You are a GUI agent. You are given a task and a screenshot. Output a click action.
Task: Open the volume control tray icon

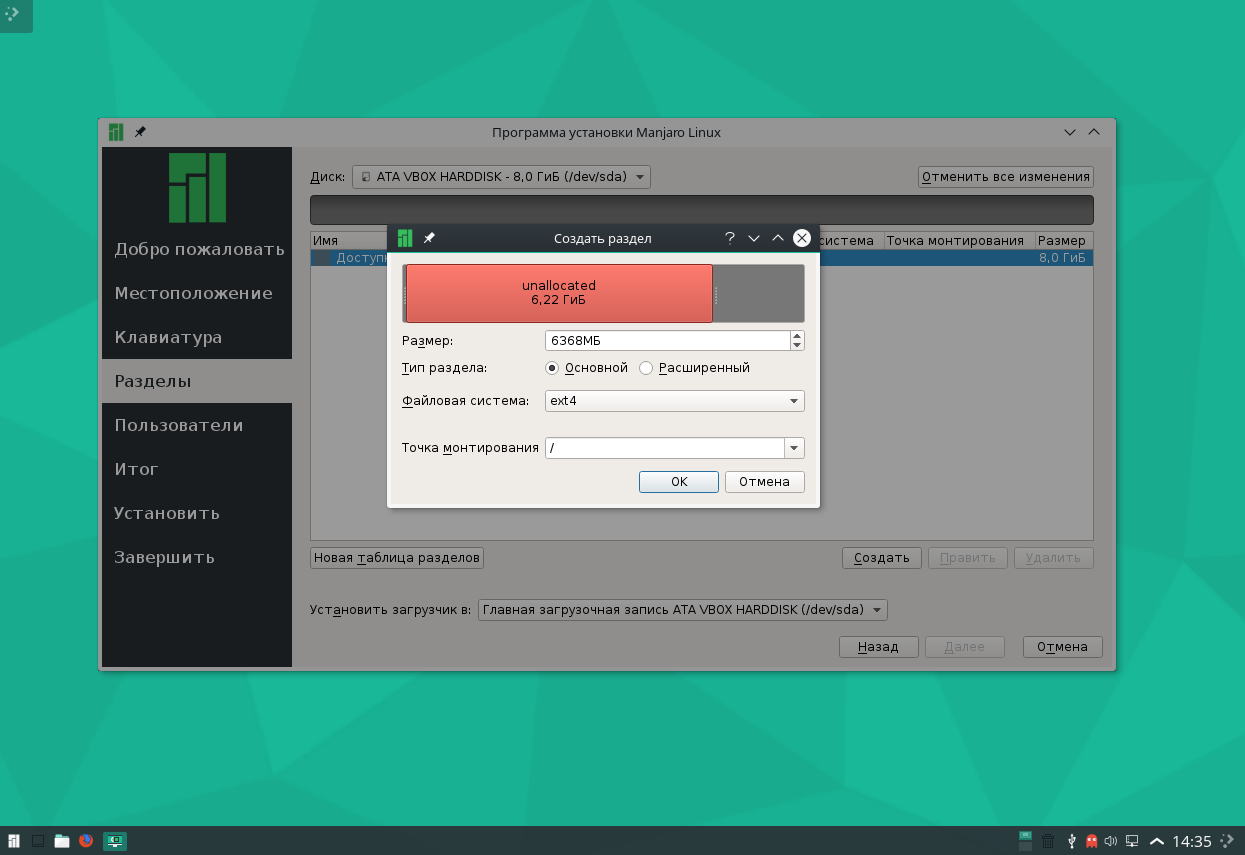[1110, 841]
